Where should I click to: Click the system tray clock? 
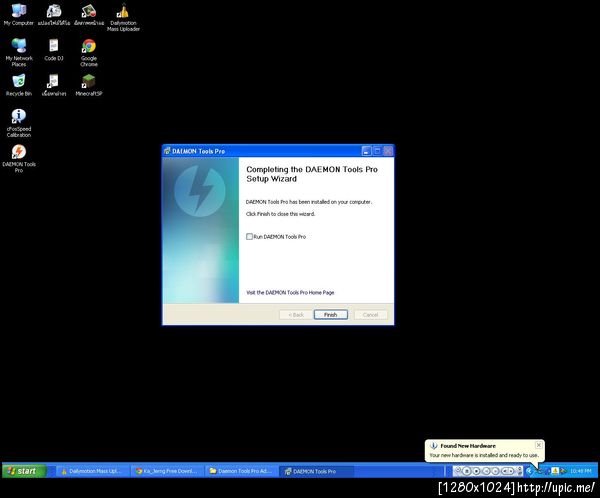point(581,471)
